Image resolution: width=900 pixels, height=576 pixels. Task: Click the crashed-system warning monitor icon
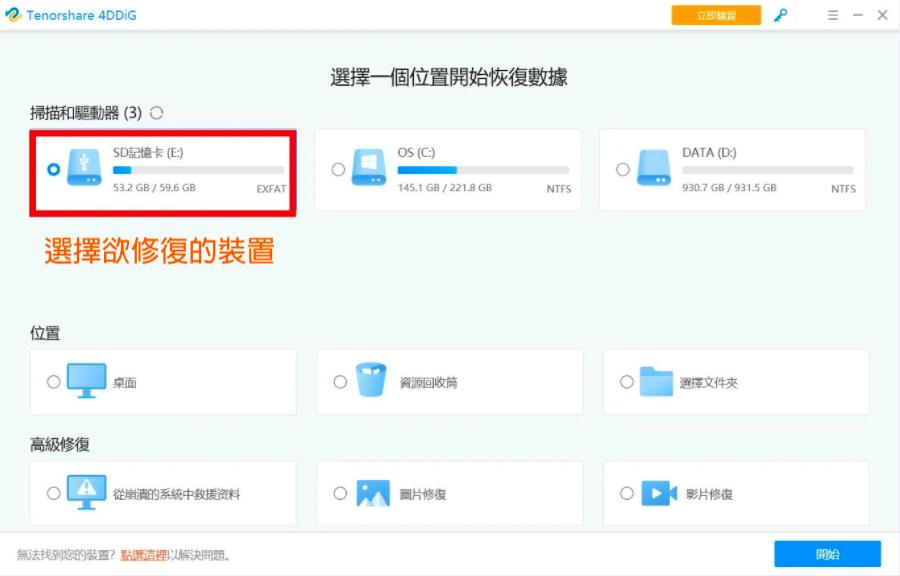click(x=87, y=492)
